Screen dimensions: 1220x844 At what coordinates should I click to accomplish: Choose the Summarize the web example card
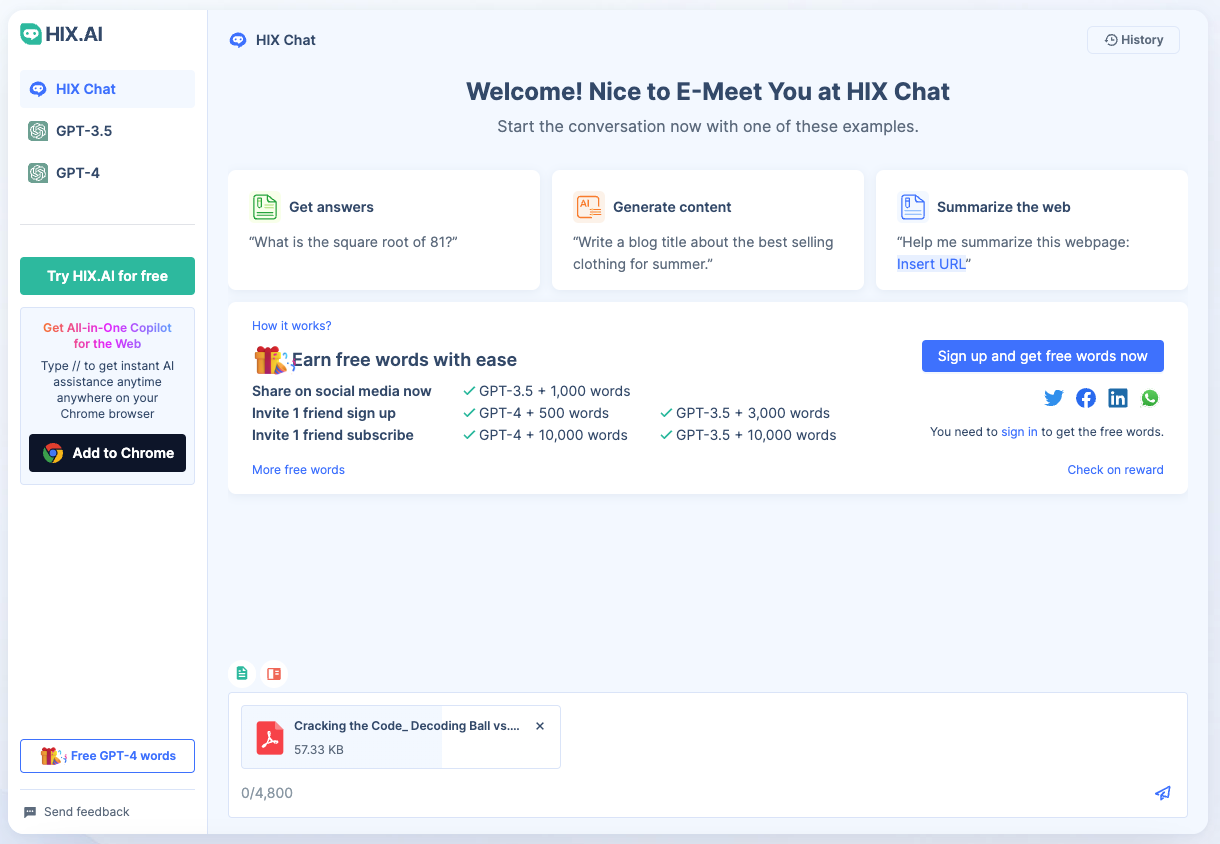click(1032, 230)
